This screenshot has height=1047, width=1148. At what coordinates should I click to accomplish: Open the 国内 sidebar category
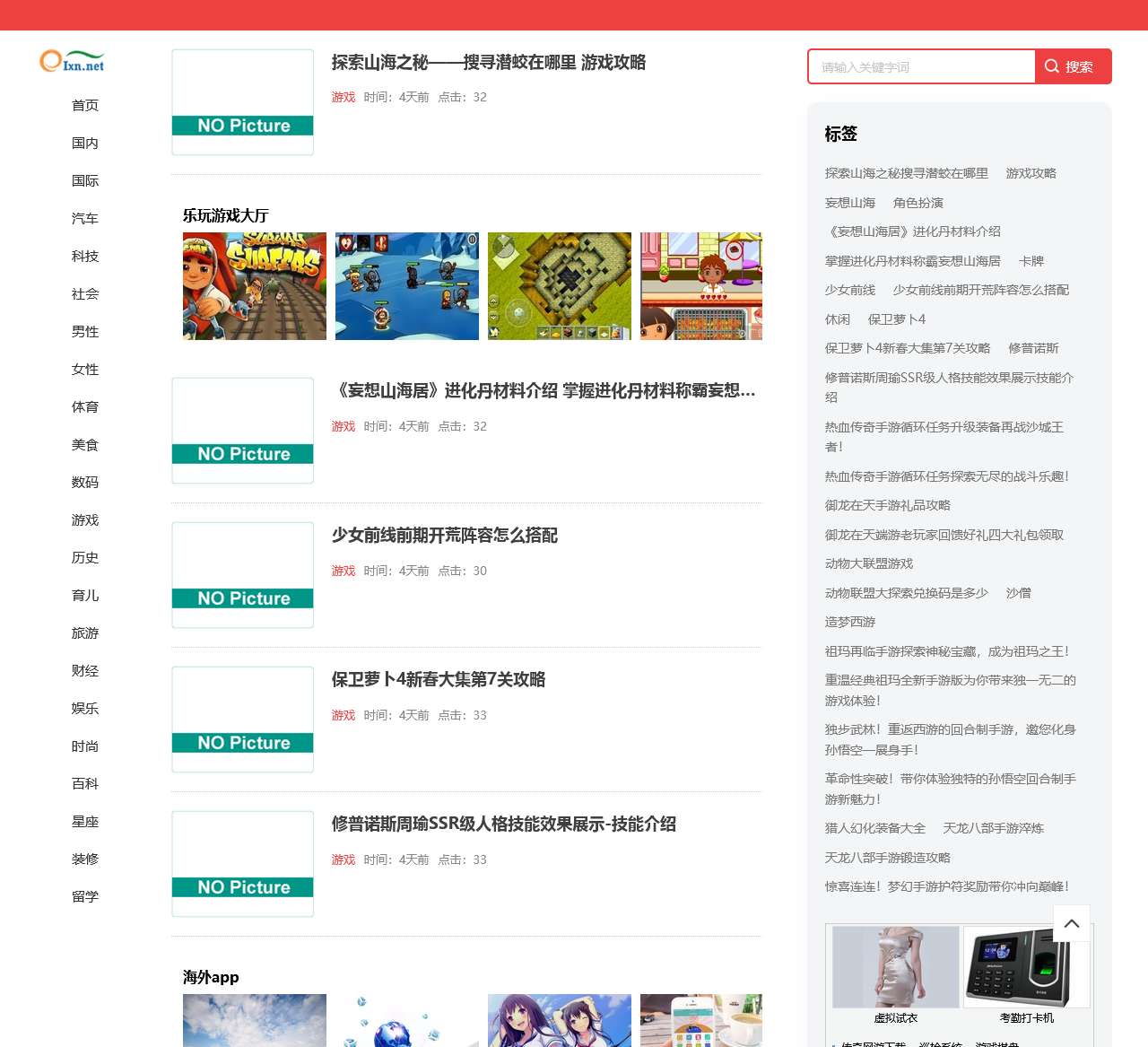pos(85,143)
